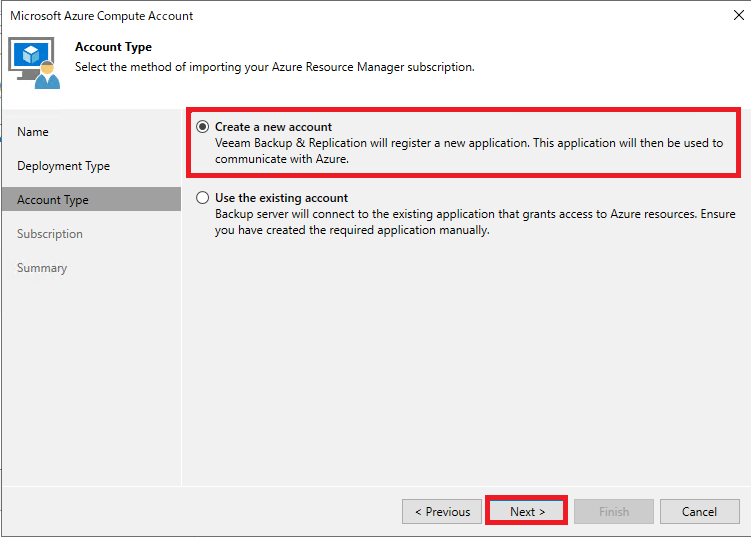Click the 'Backup server will connect' description text
Screen dimensions: 751x537
pyautogui.click(x=475, y=222)
